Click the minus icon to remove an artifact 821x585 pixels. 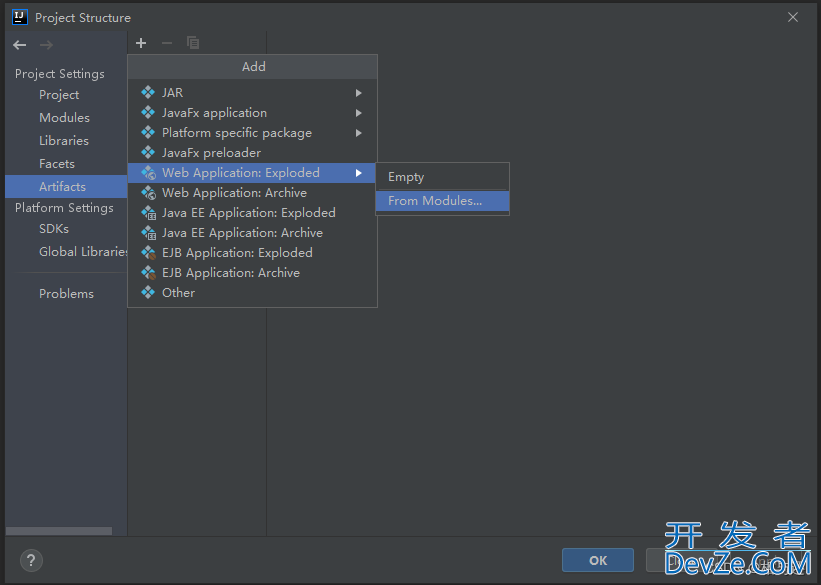[x=167, y=43]
